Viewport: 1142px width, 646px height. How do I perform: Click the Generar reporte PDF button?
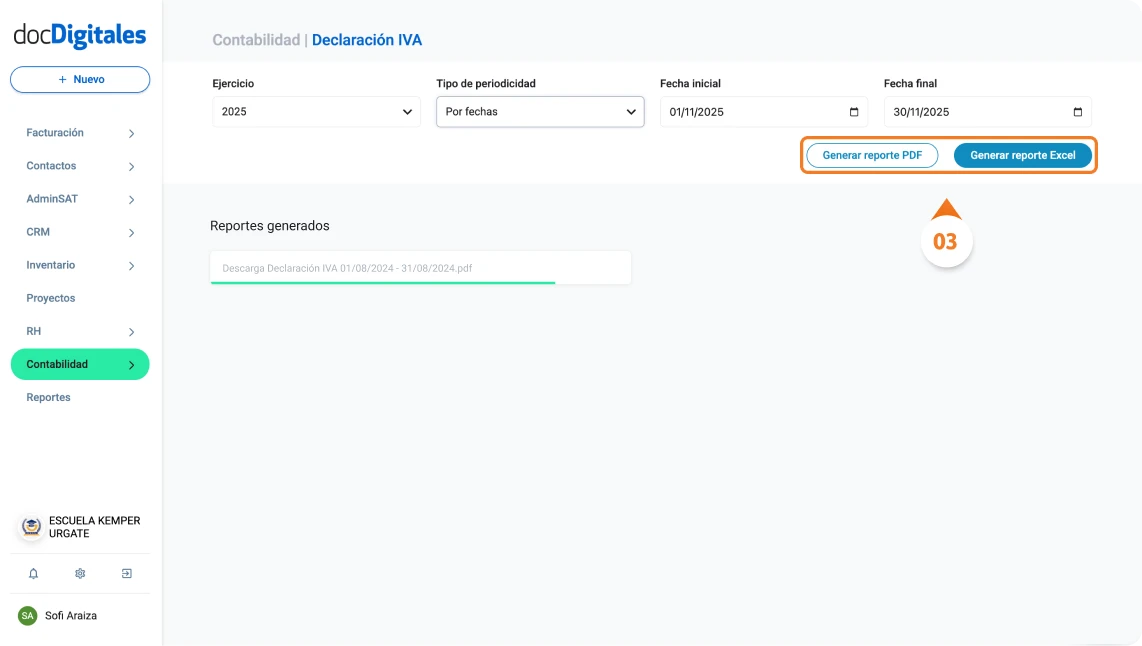click(872, 155)
